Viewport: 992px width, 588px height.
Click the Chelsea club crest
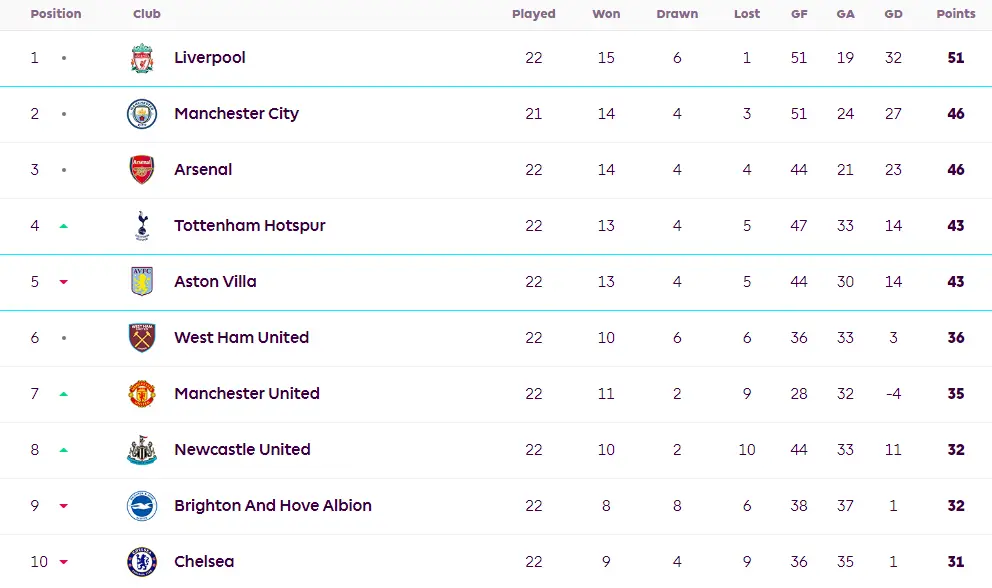pos(142,561)
